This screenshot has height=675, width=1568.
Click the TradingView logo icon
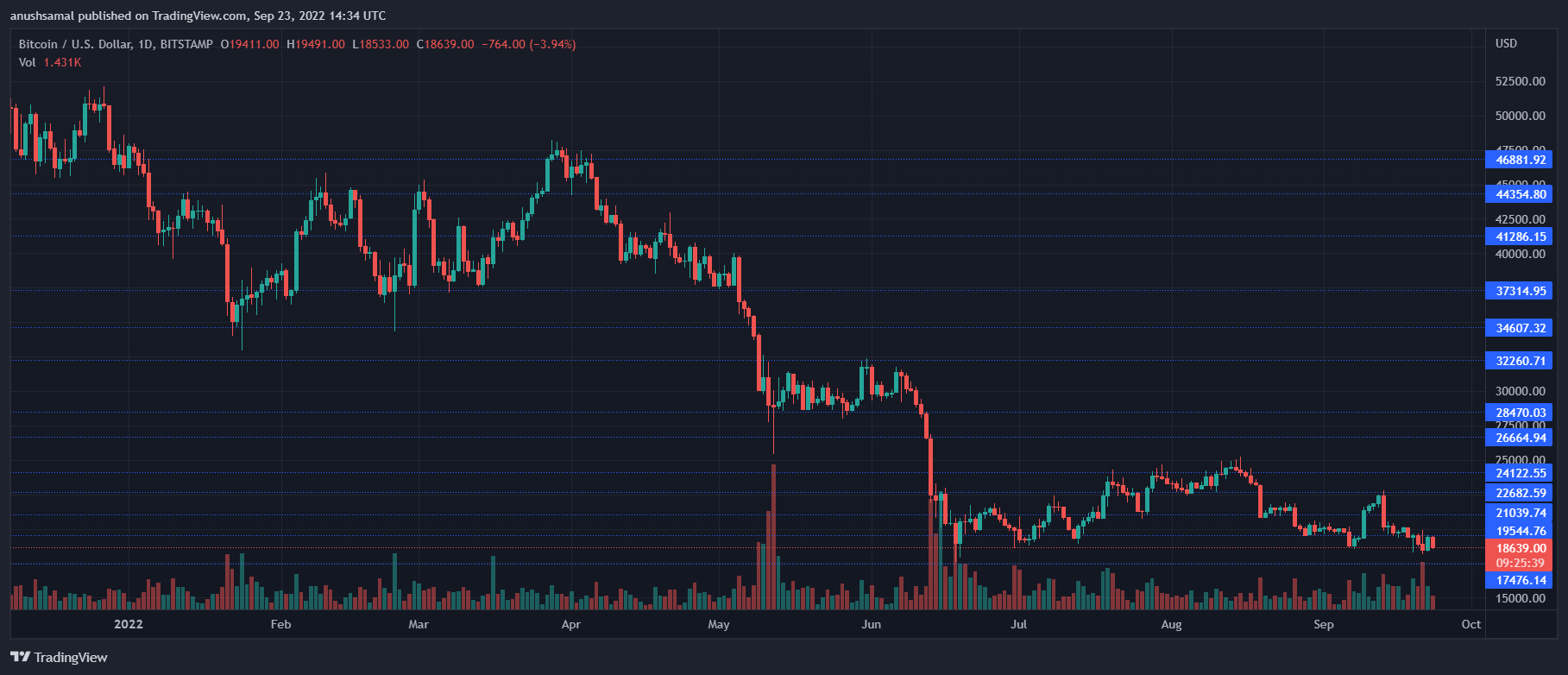[x=21, y=657]
